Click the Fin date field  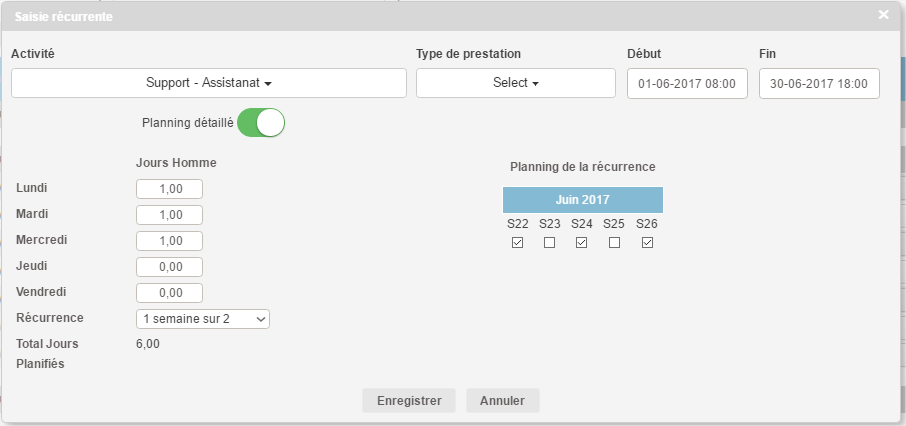point(819,84)
